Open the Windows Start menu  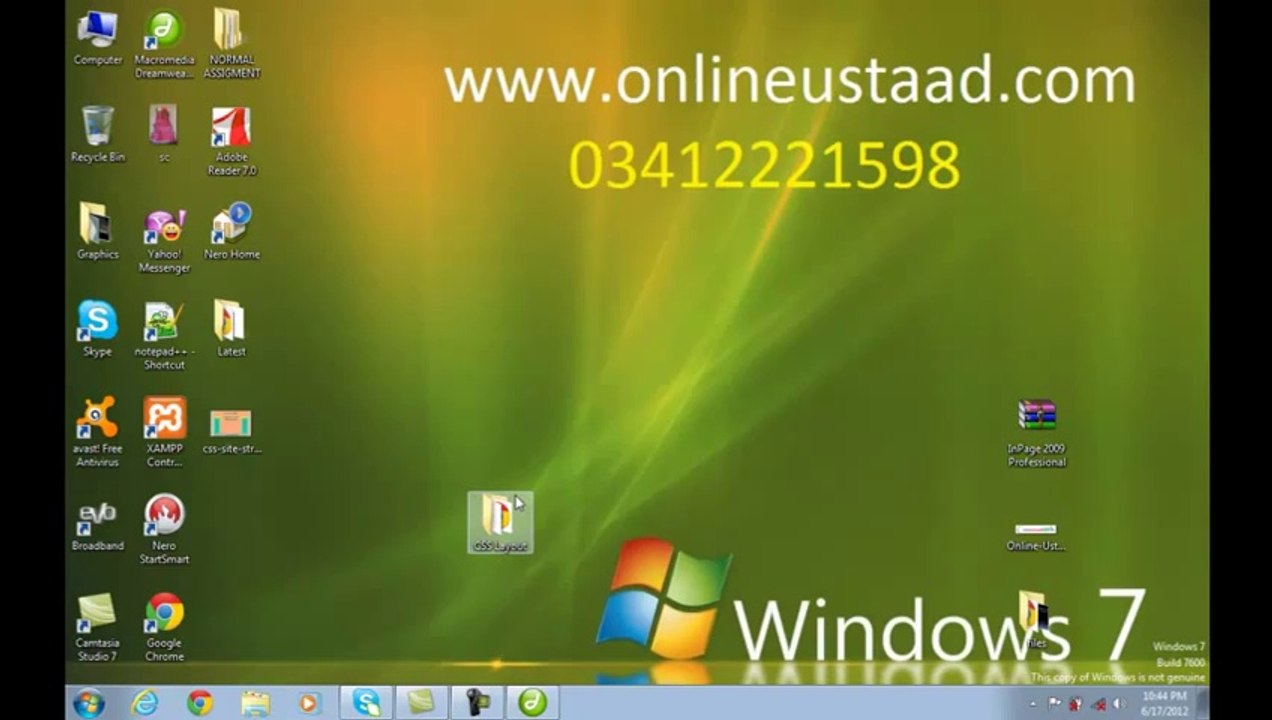[x=88, y=703]
